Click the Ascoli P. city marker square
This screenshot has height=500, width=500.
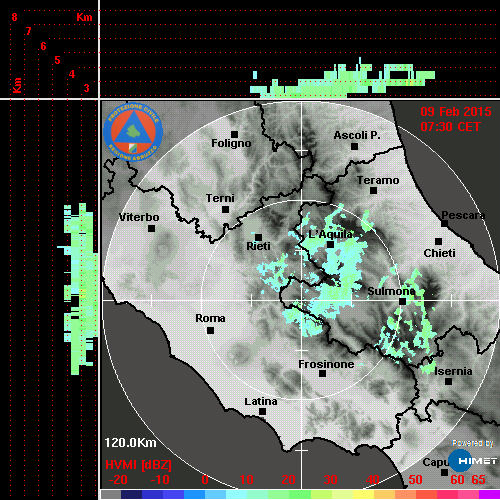[x=354, y=146]
